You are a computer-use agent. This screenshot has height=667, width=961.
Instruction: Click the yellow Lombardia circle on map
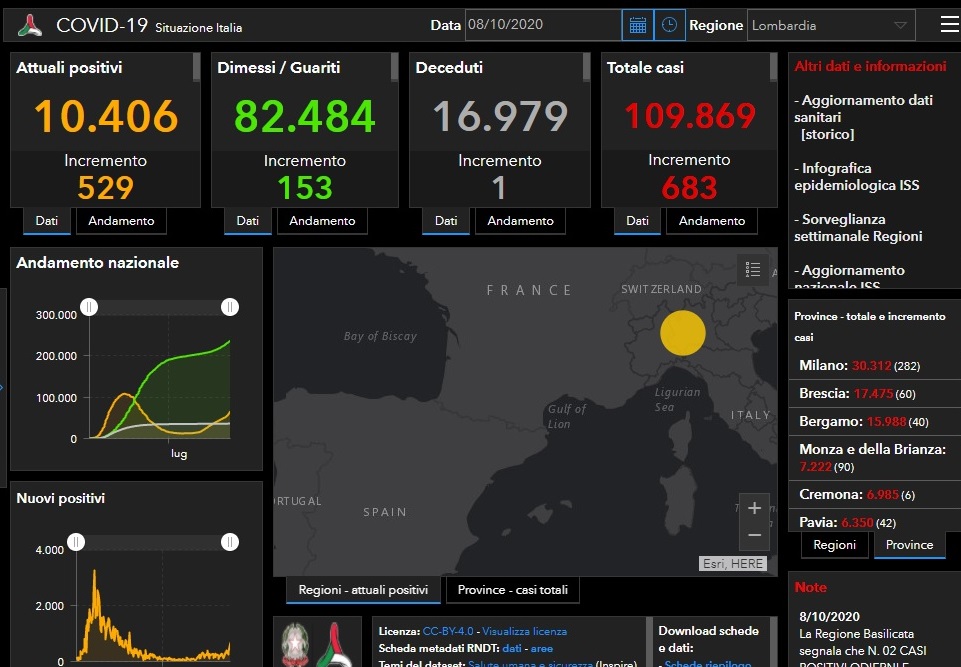point(683,332)
